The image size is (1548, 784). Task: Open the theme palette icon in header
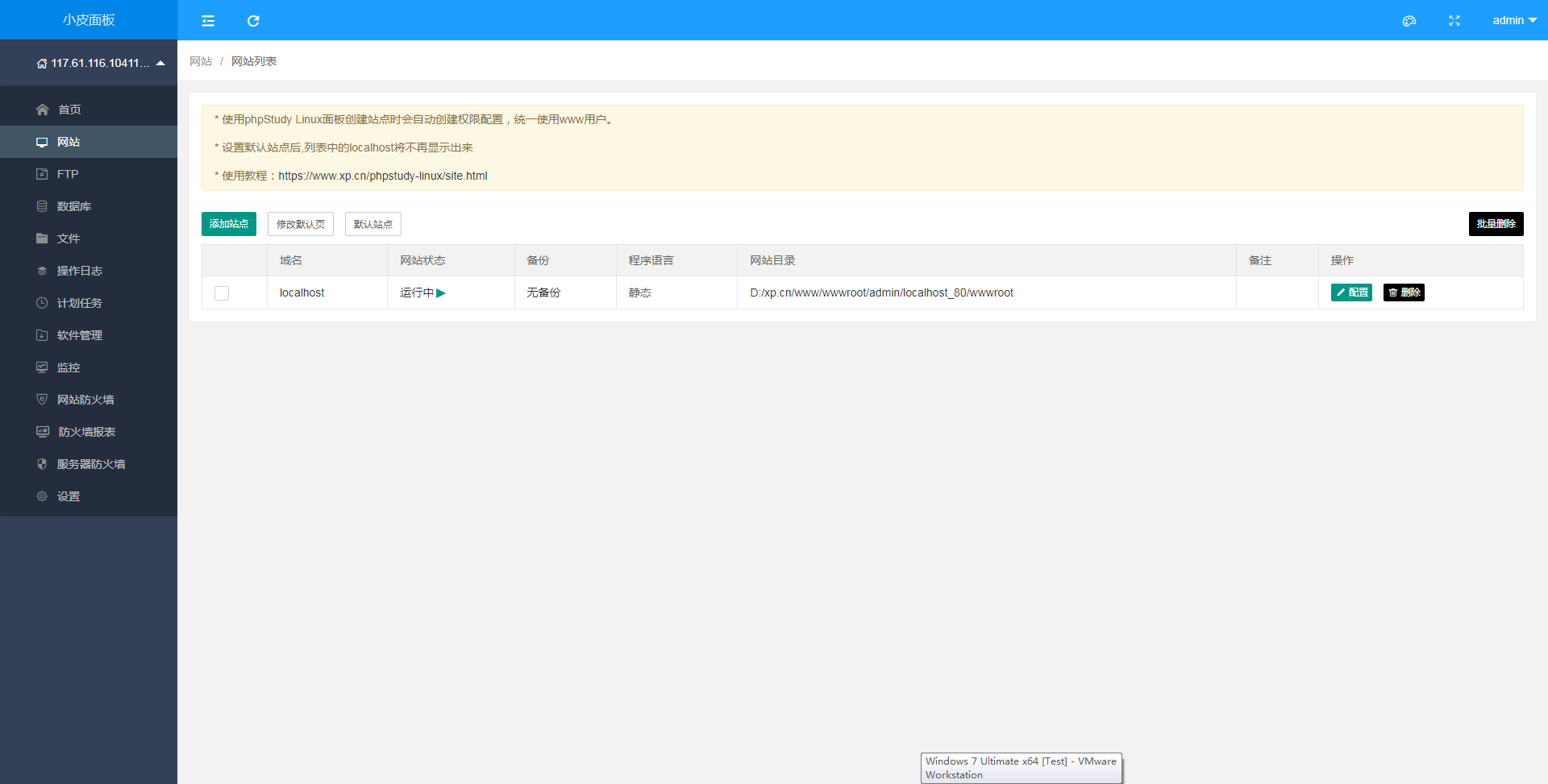(x=1409, y=21)
